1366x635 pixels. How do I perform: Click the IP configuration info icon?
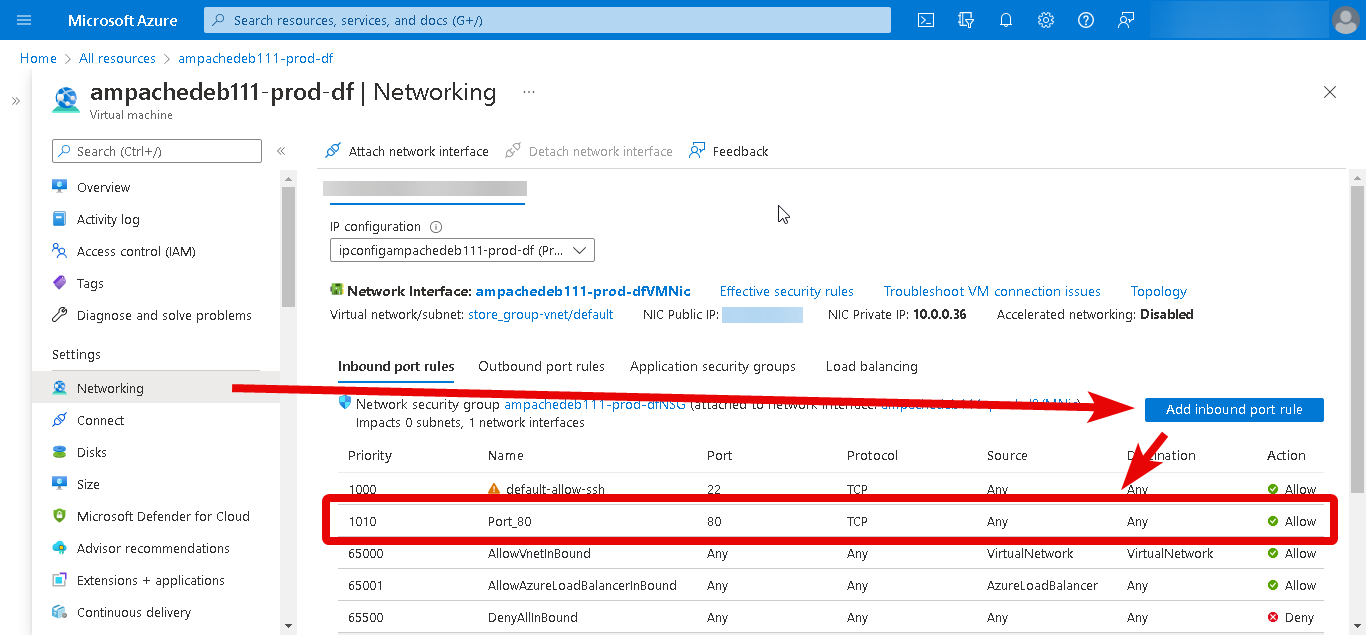(436, 227)
